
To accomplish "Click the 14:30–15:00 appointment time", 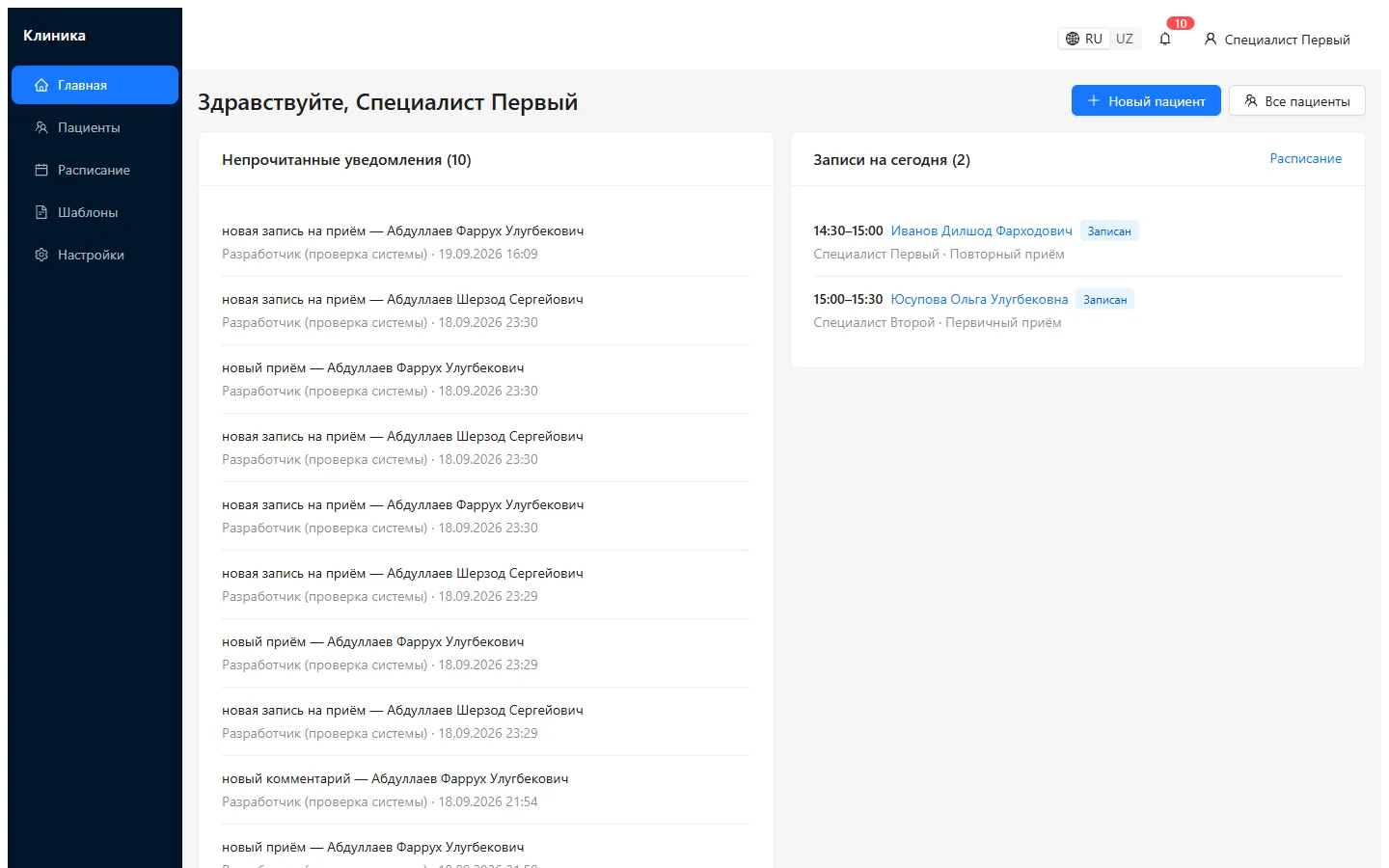I will [x=848, y=231].
